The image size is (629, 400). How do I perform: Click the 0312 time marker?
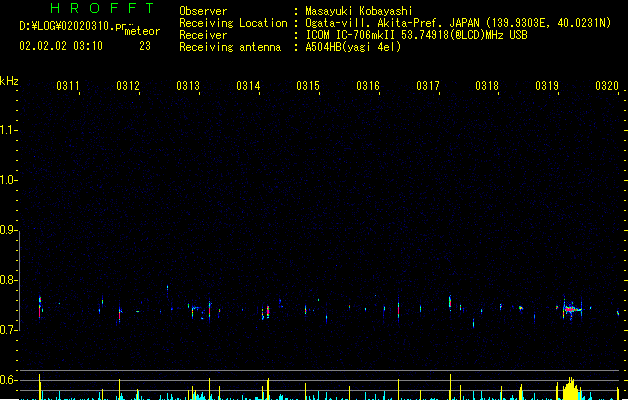[x=128, y=86]
